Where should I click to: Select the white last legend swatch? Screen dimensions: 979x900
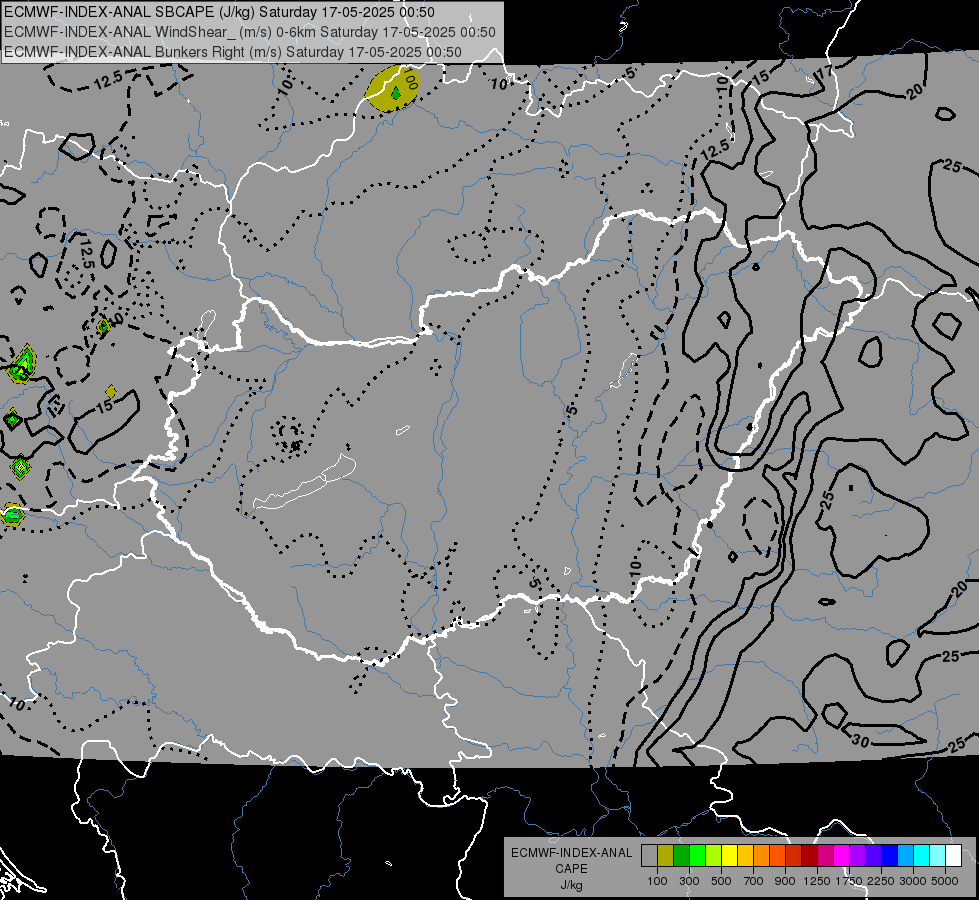pyautogui.click(x=953, y=855)
